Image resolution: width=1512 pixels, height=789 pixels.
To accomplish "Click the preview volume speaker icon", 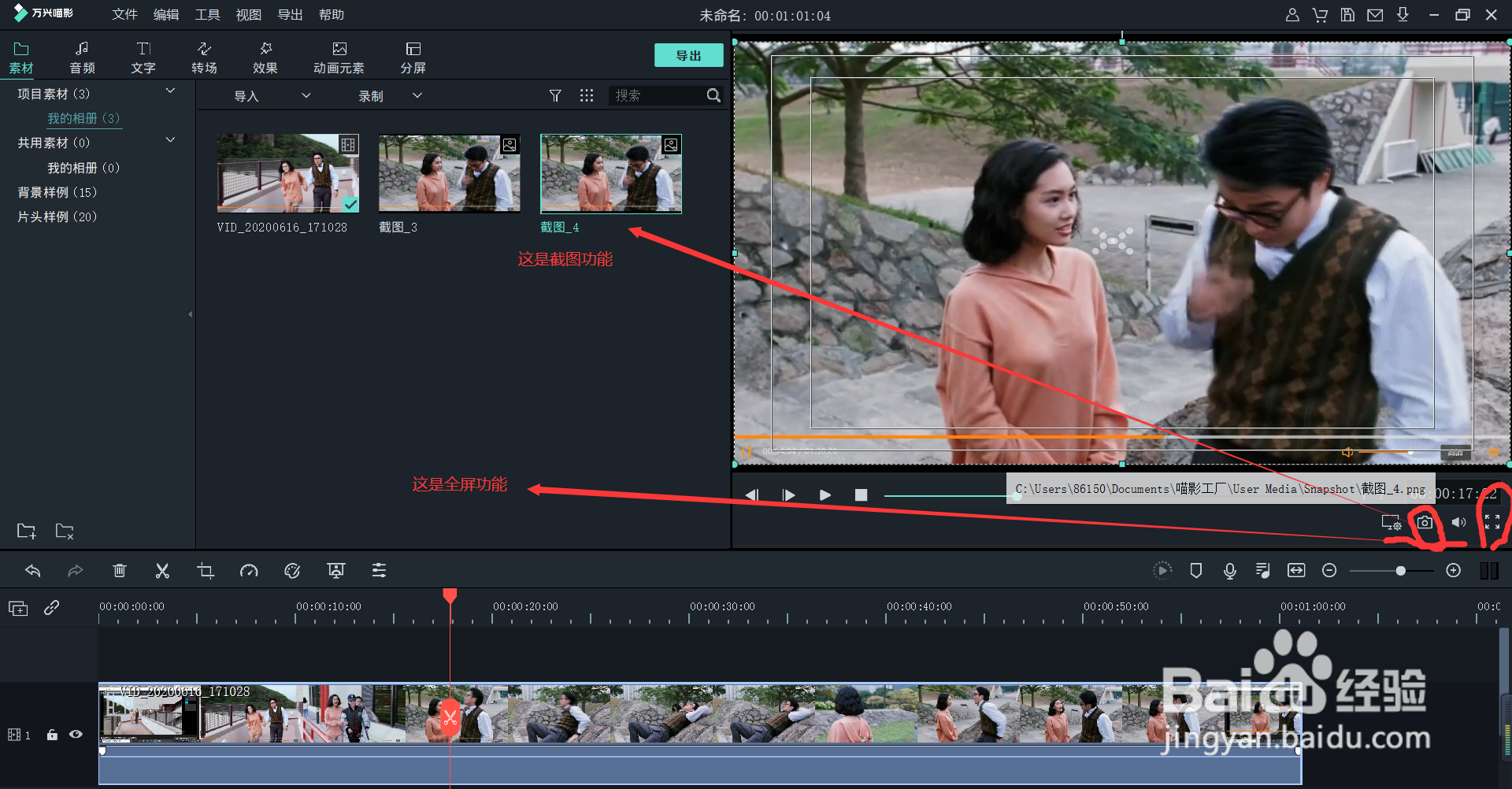I will coord(1458,522).
